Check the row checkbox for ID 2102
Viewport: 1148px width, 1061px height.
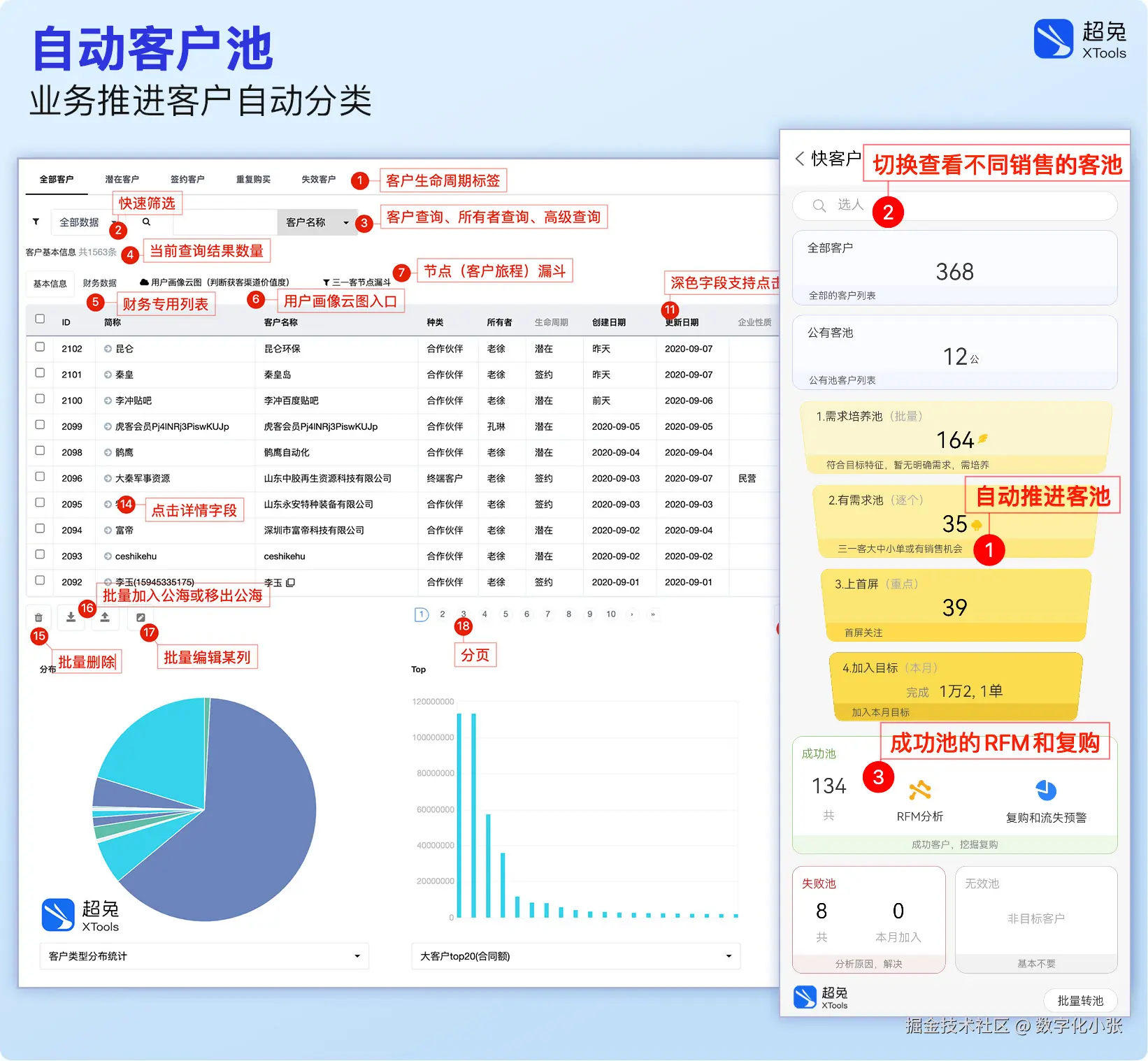pyautogui.click(x=40, y=347)
